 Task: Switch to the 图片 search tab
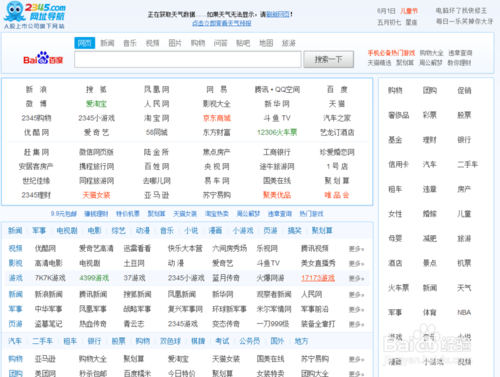[x=175, y=43]
